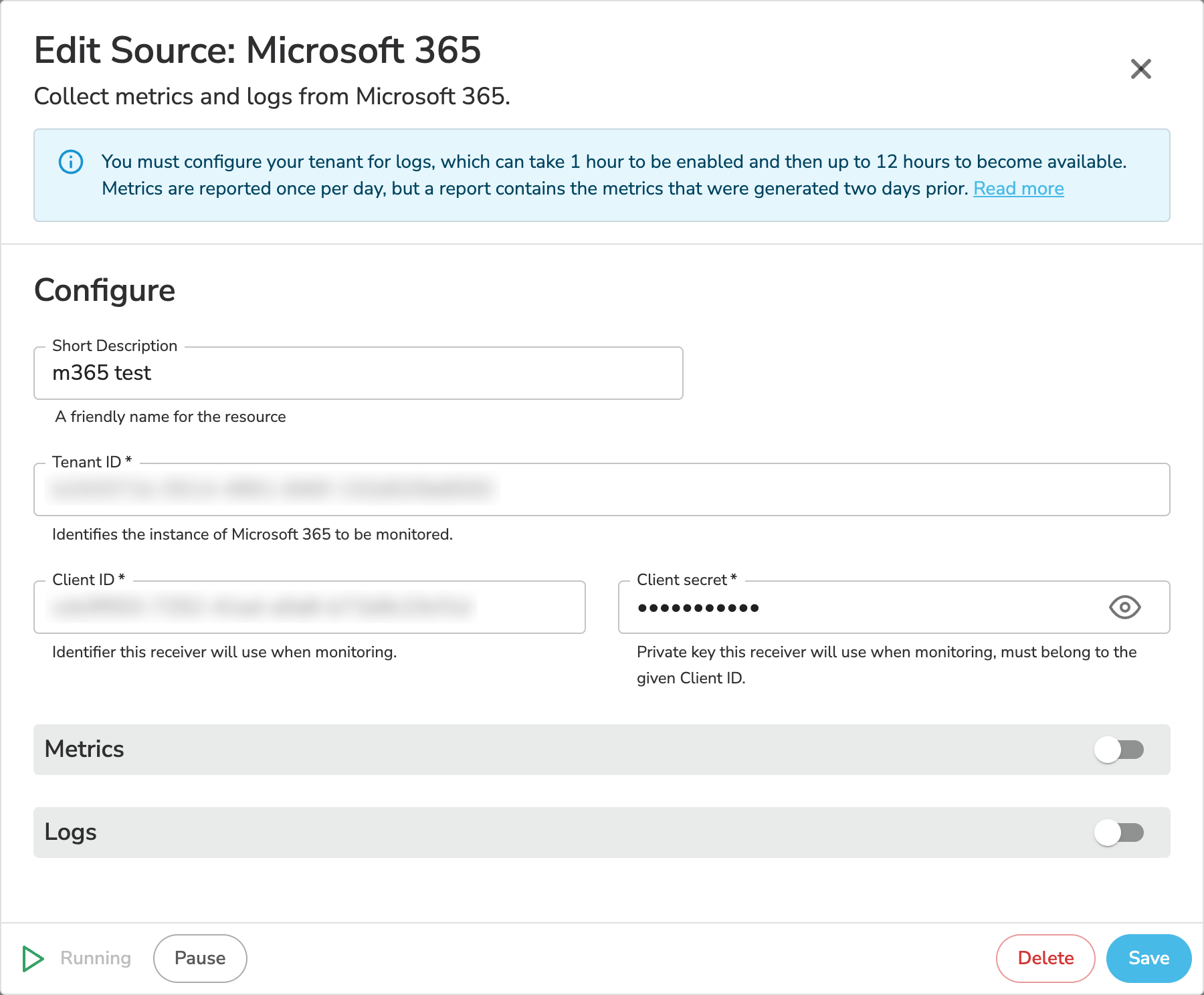The image size is (1204, 995).
Task: Click the Configure heading
Action: 104,290
